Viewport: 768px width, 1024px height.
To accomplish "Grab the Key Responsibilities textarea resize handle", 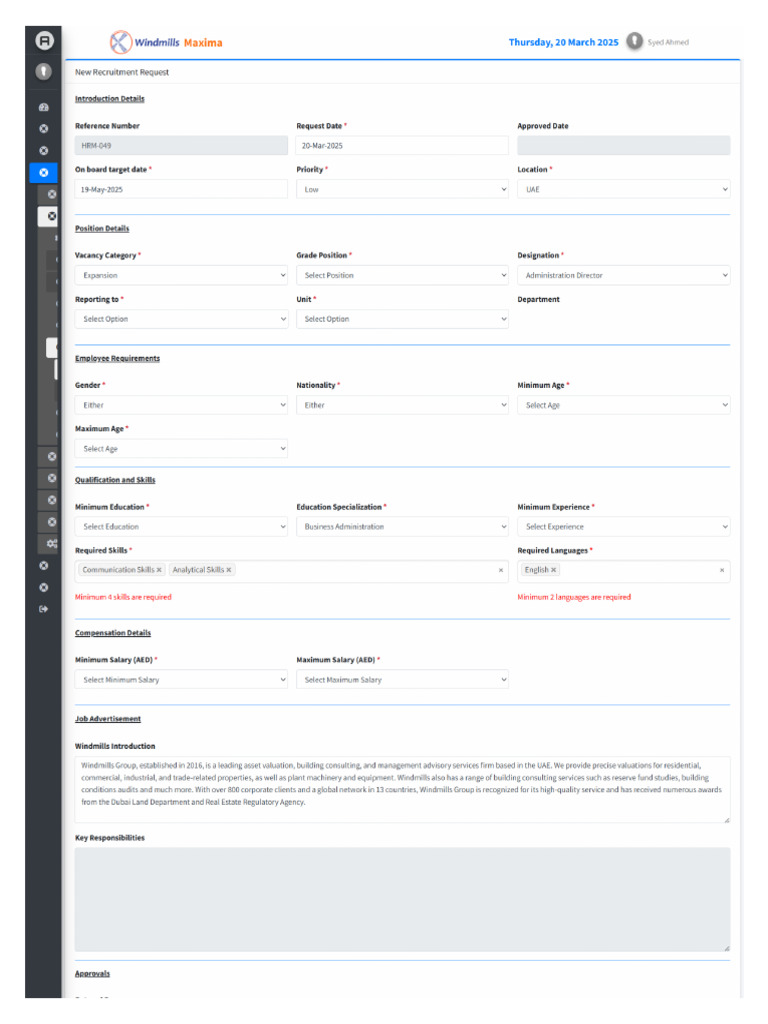I will [726, 948].
